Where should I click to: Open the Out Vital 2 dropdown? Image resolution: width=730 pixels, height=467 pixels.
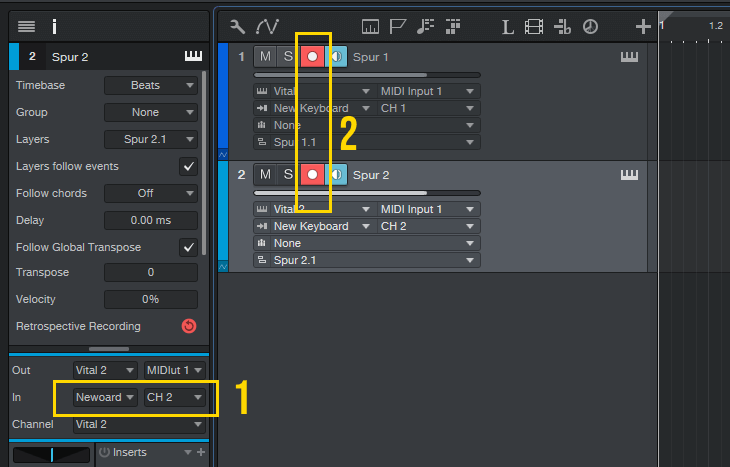(x=105, y=370)
